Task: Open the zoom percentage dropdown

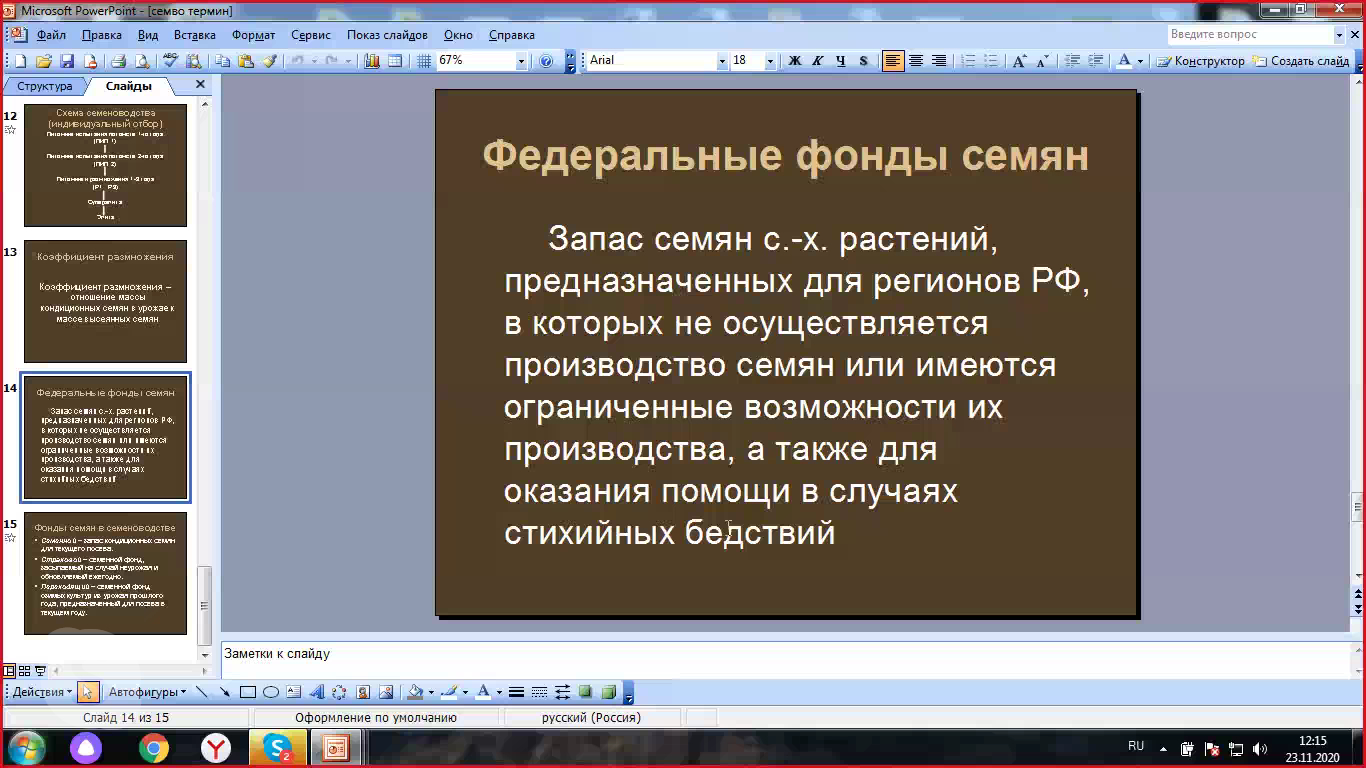Action: coord(521,61)
